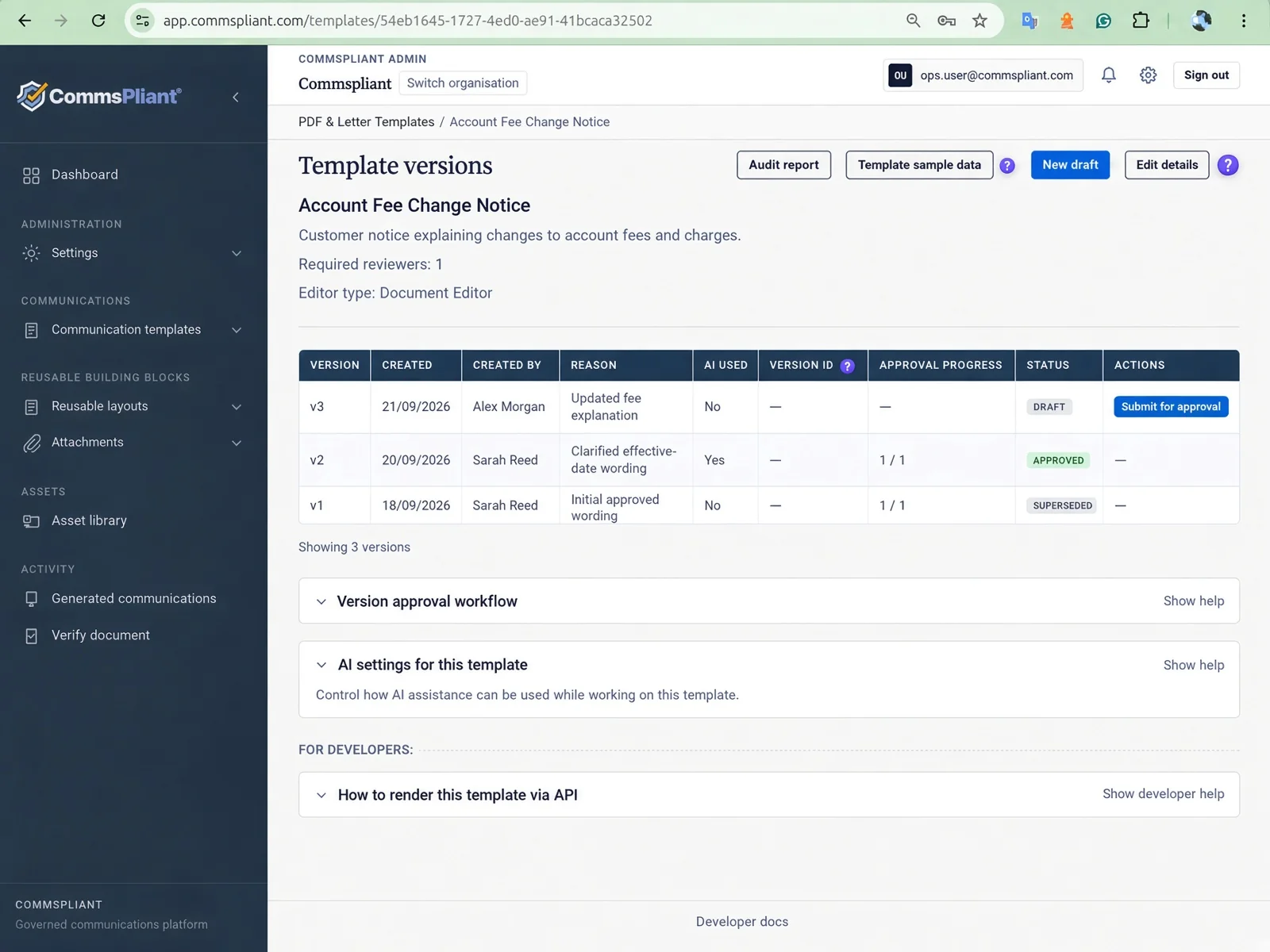Screen dimensions: 1270x952
Task: Sign out of the account
Action: pyautogui.click(x=1206, y=75)
